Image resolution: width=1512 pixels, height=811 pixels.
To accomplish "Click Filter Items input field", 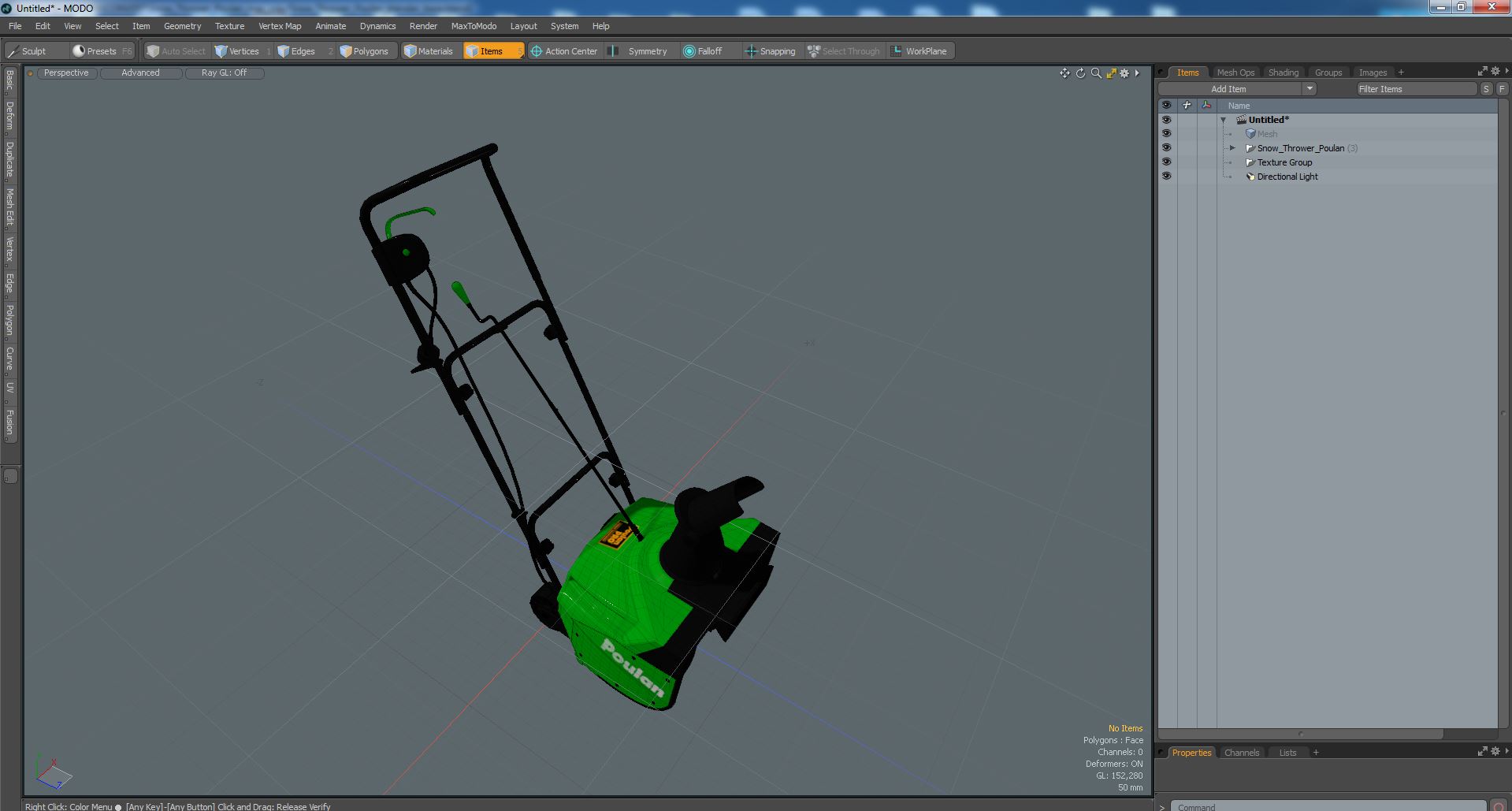I will pos(1416,89).
